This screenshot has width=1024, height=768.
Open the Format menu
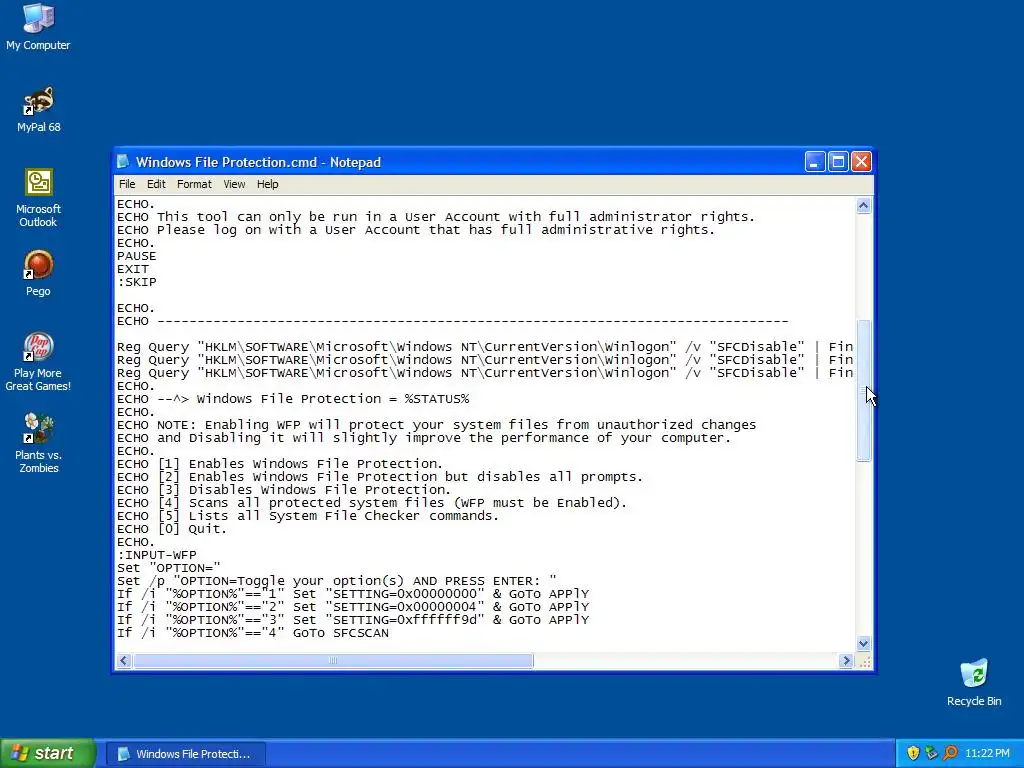click(x=194, y=184)
